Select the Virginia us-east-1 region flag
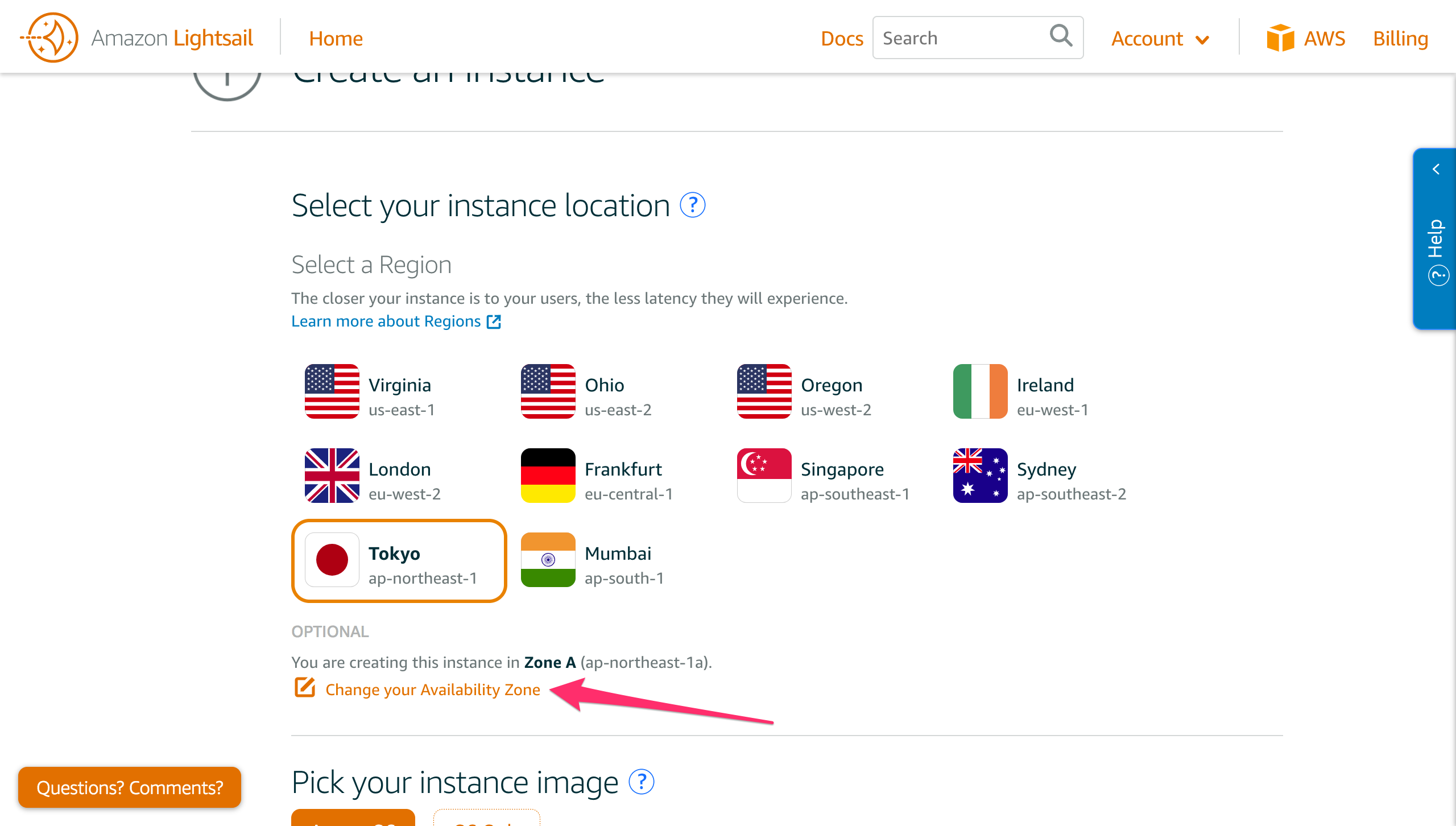Image resolution: width=1456 pixels, height=826 pixels. pos(332,391)
